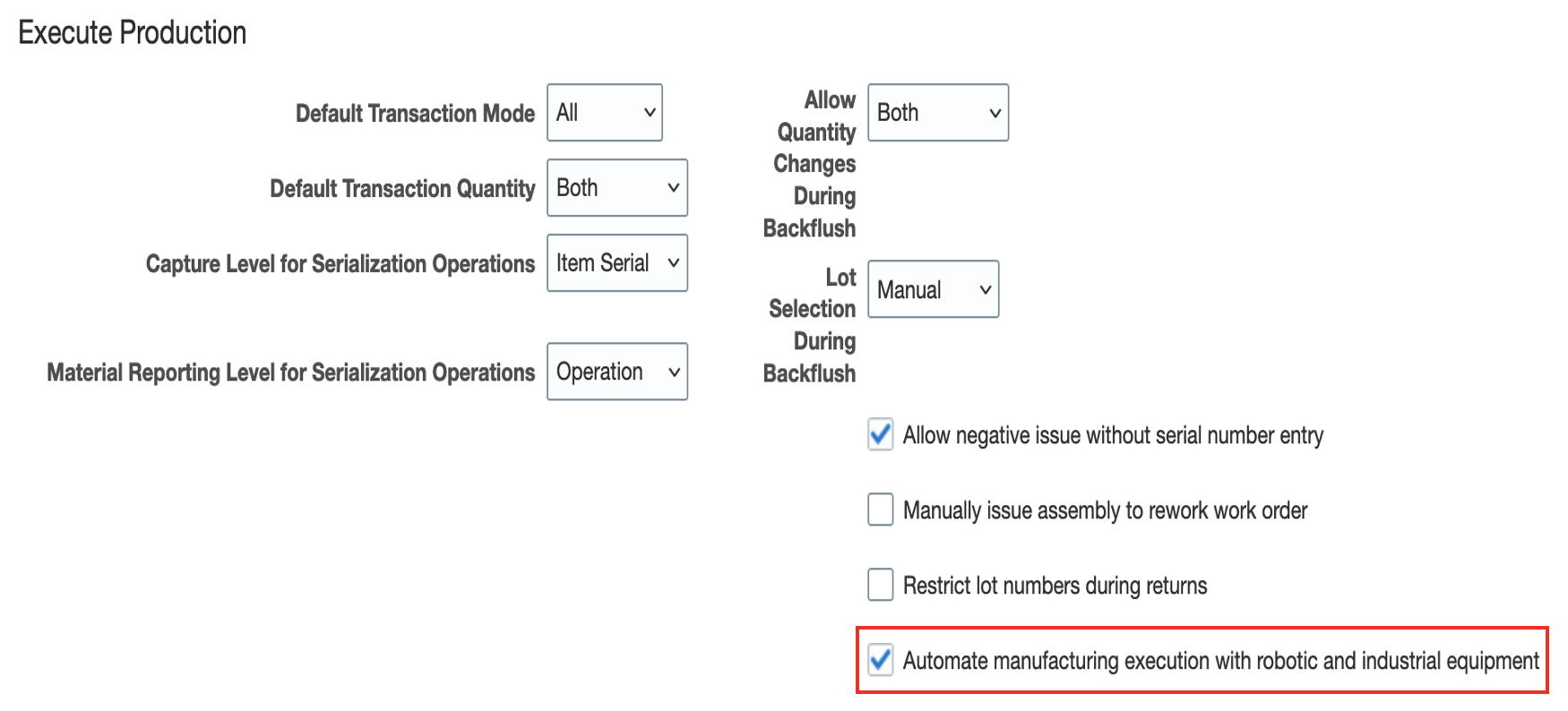Click the Default Transaction Mode label
This screenshot has height=711, width=1568.
point(415,114)
